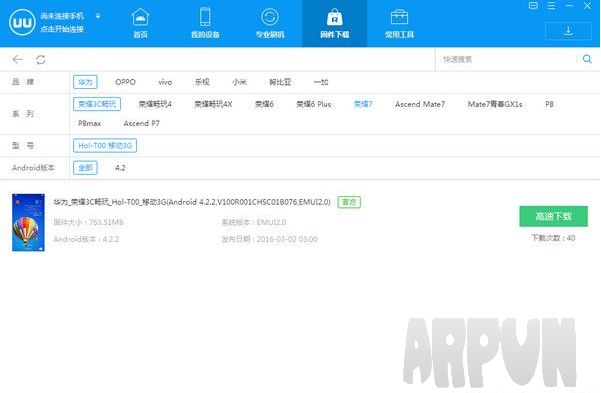Select the vivo brand filter
Image resolution: width=601 pixels, height=393 pixels.
click(x=165, y=82)
